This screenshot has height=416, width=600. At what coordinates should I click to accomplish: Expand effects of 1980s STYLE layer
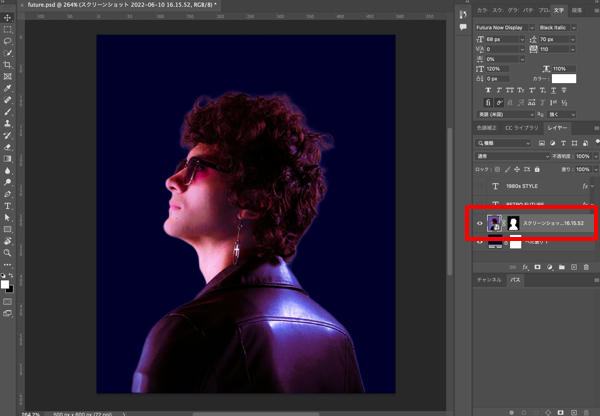click(x=592, y=186)
